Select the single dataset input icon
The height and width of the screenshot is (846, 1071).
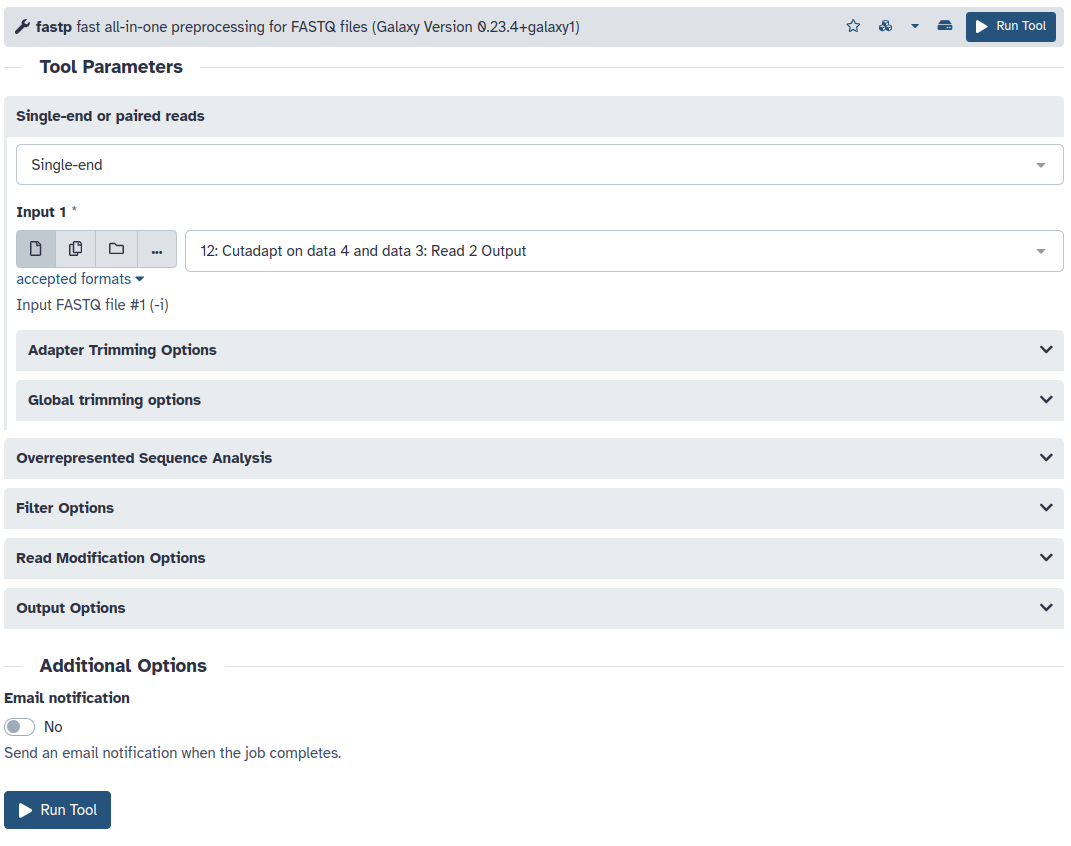coord(36,249)
